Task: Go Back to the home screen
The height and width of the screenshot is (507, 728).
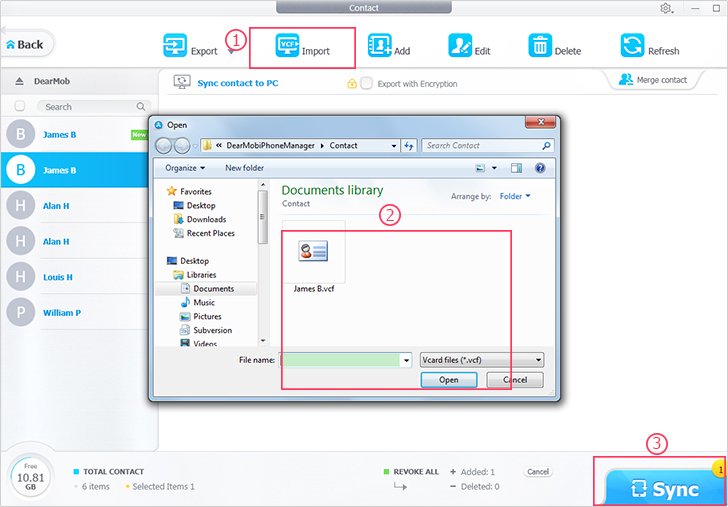Action: tap(26, 45)
